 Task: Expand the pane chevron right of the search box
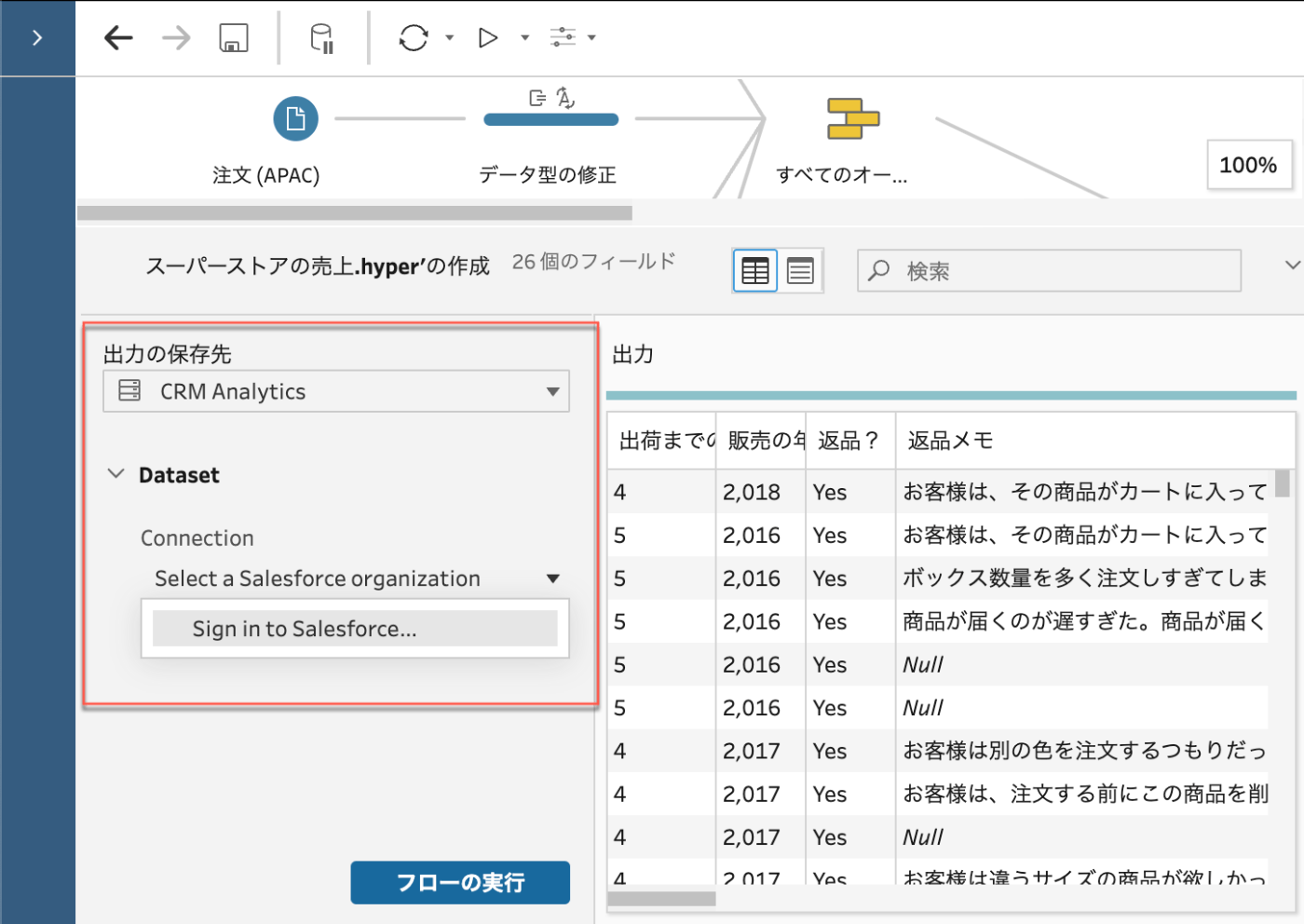click(x=1293, y=265)
